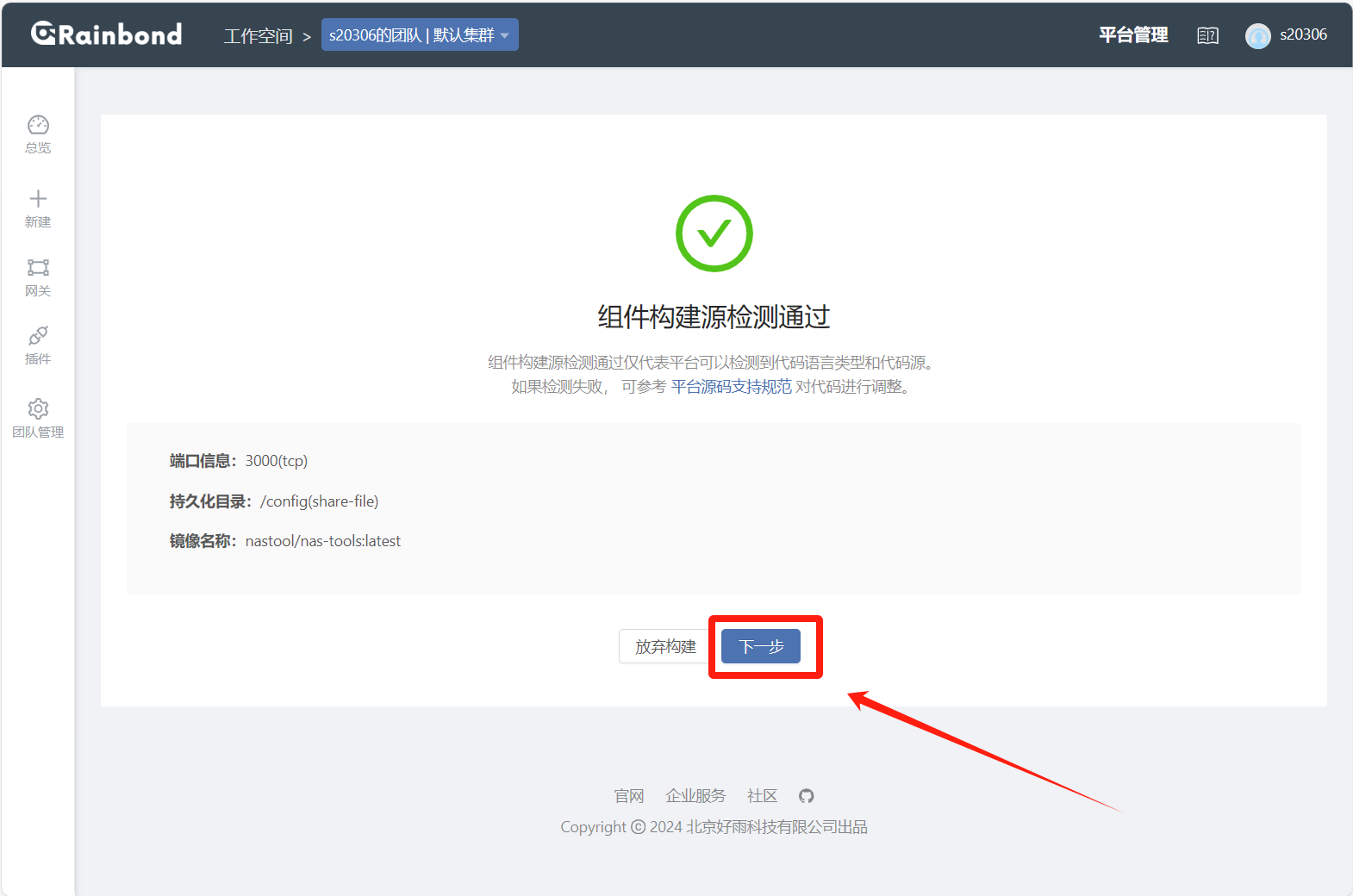The height and width of the screenshot is (896, 1353).
Task: Open the 平台源码支持规范 link
Action: (x=731, y=387)
